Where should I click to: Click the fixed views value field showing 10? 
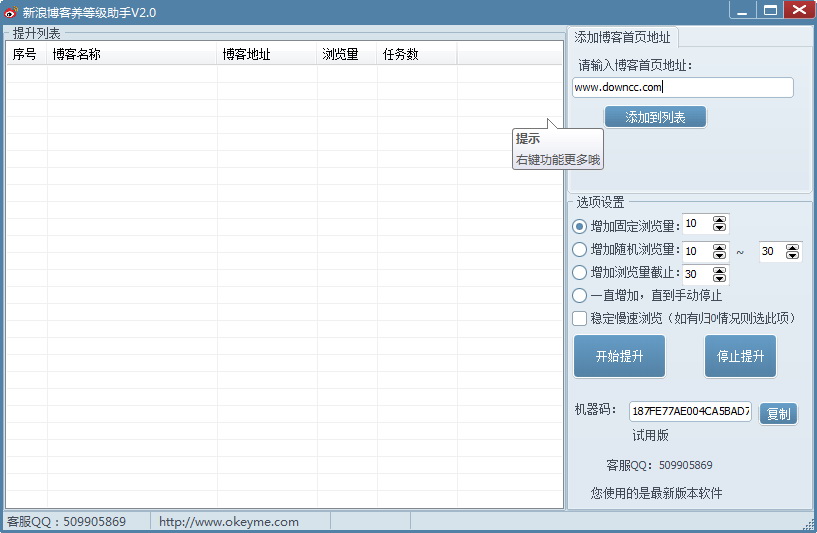[697, 224]
